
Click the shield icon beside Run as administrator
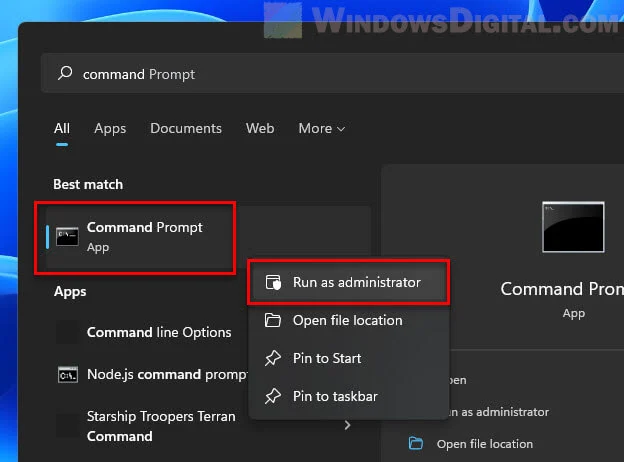(273, 282)
